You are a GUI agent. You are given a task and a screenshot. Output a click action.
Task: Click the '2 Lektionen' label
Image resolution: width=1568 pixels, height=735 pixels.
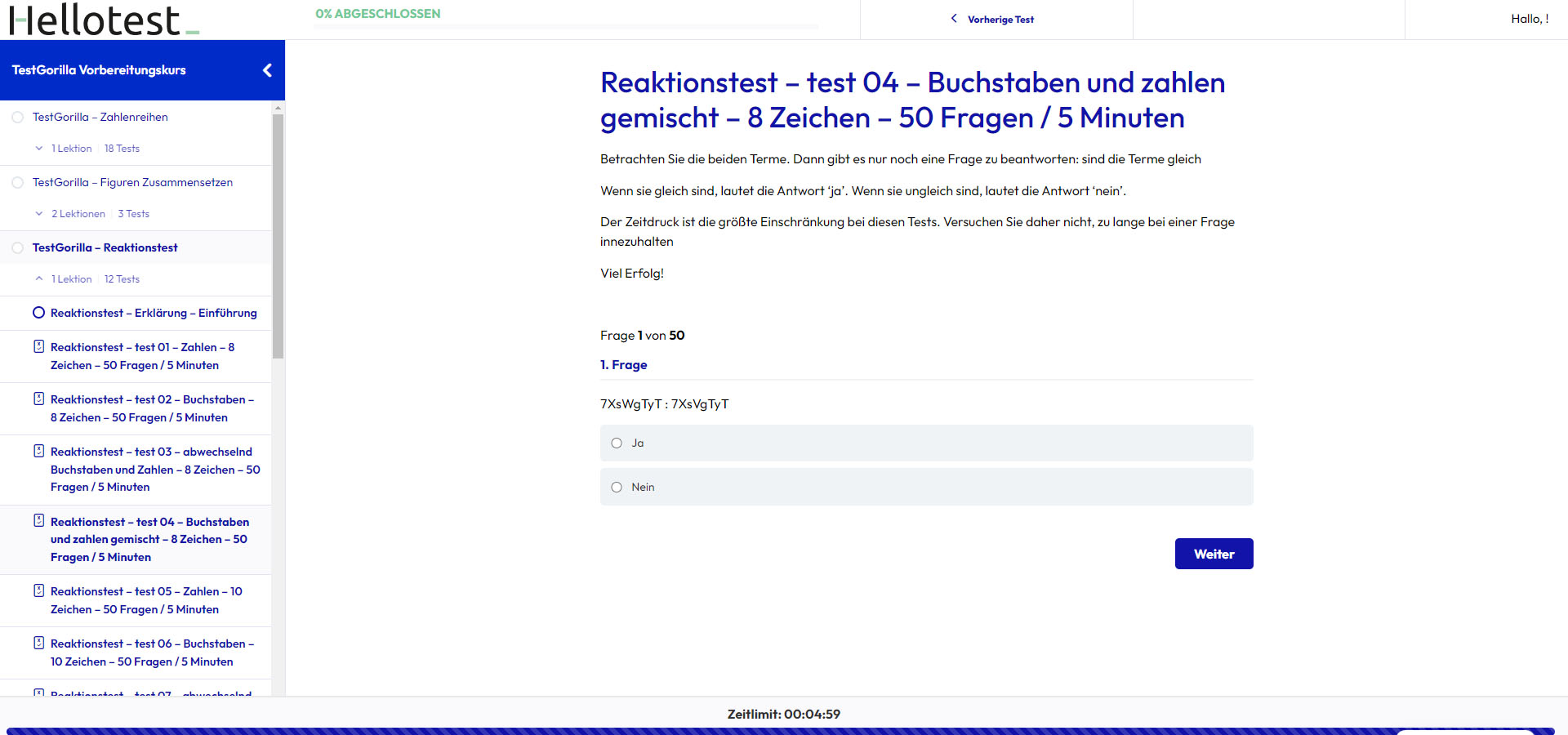78,214
